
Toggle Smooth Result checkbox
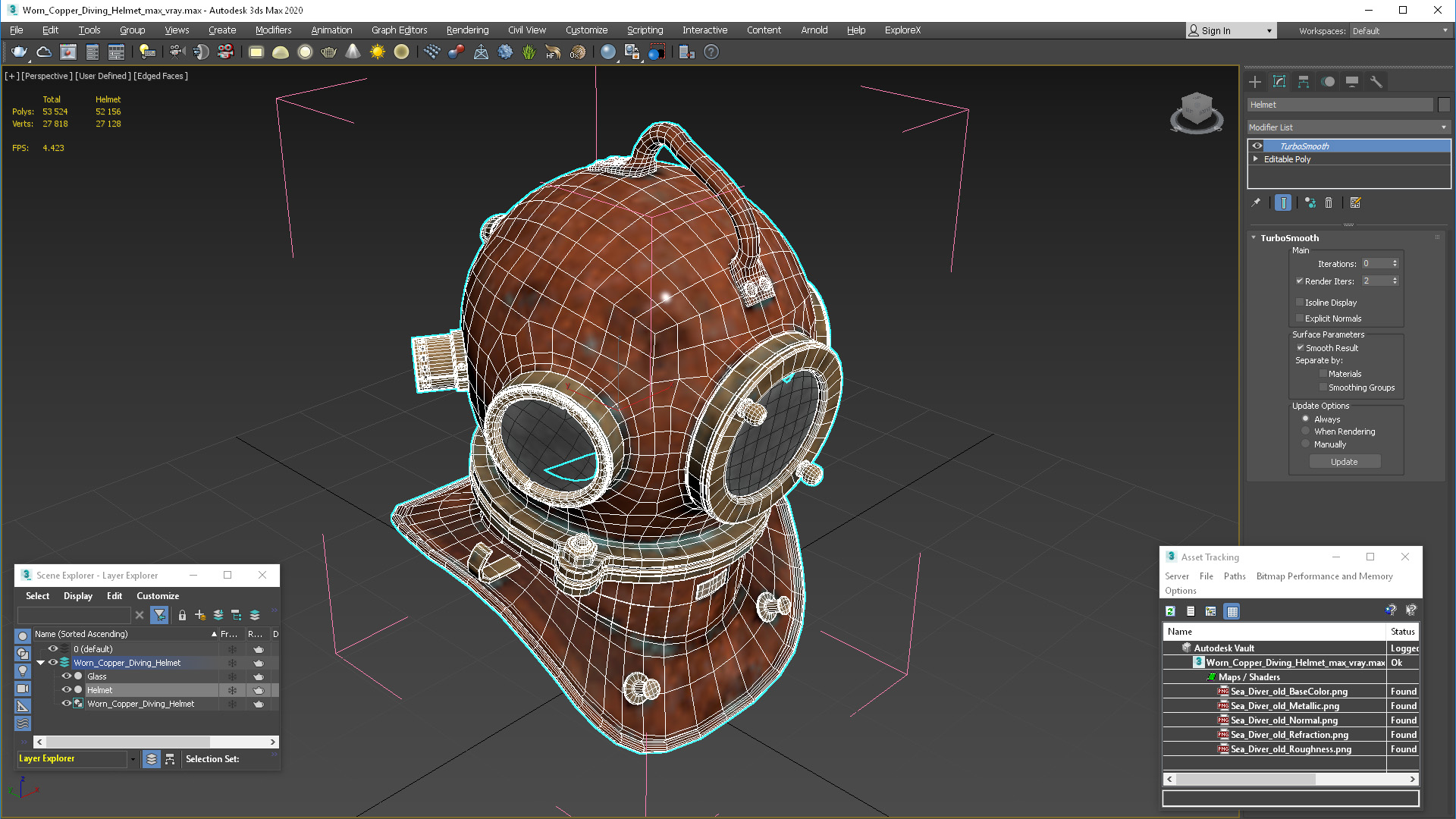[x=1300, y=347]
